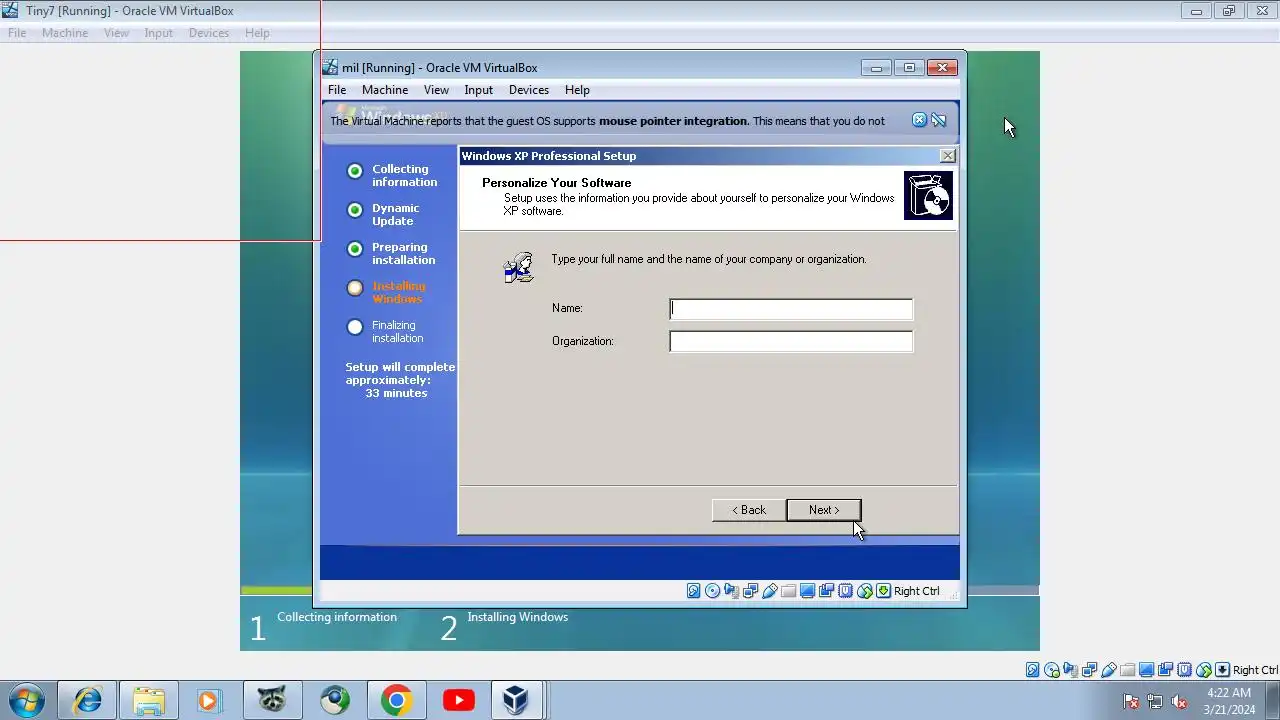Click the muted volume tray icon
The image size is (1280, 720).
pos(1179,701)
